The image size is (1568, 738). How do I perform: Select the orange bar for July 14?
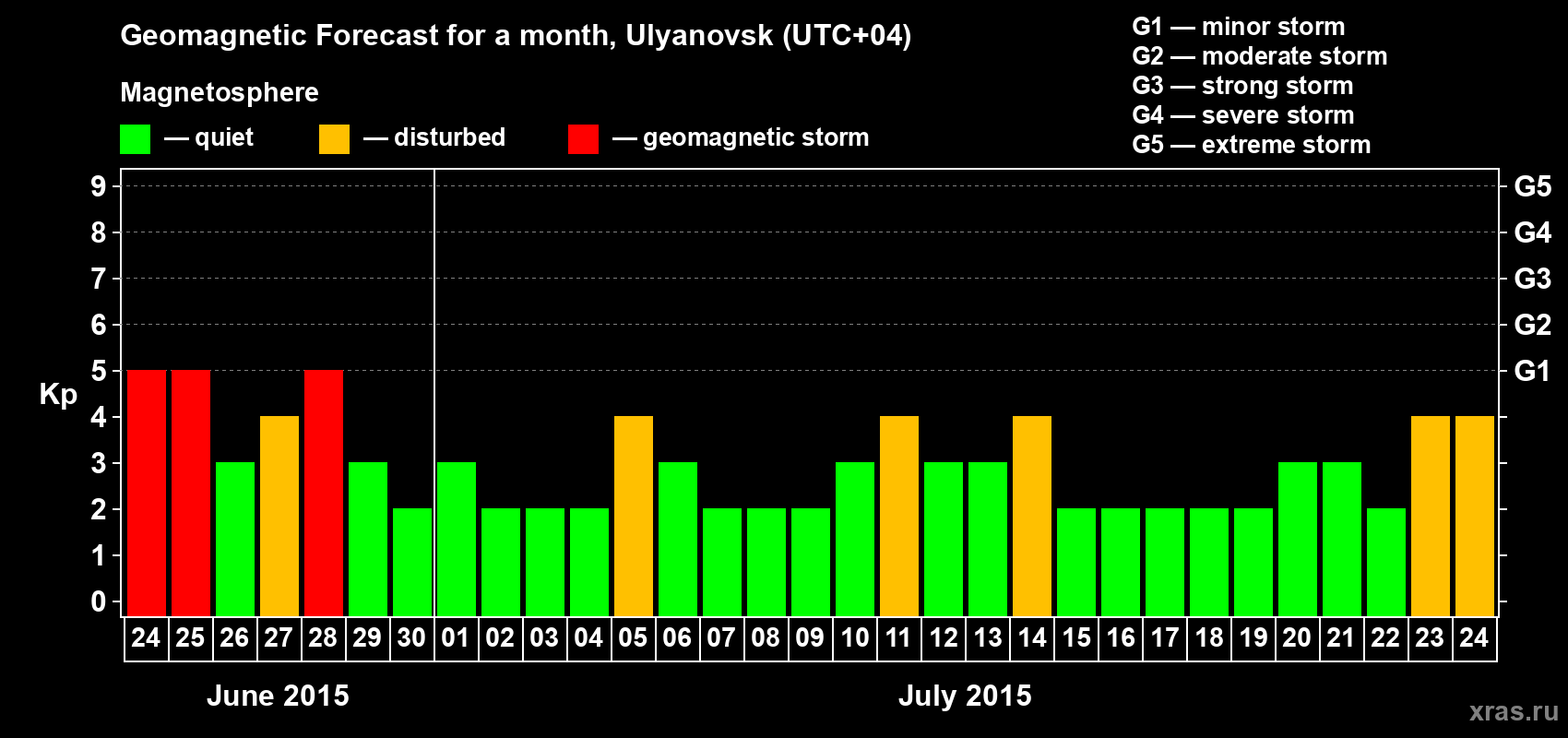[1032, 516]
